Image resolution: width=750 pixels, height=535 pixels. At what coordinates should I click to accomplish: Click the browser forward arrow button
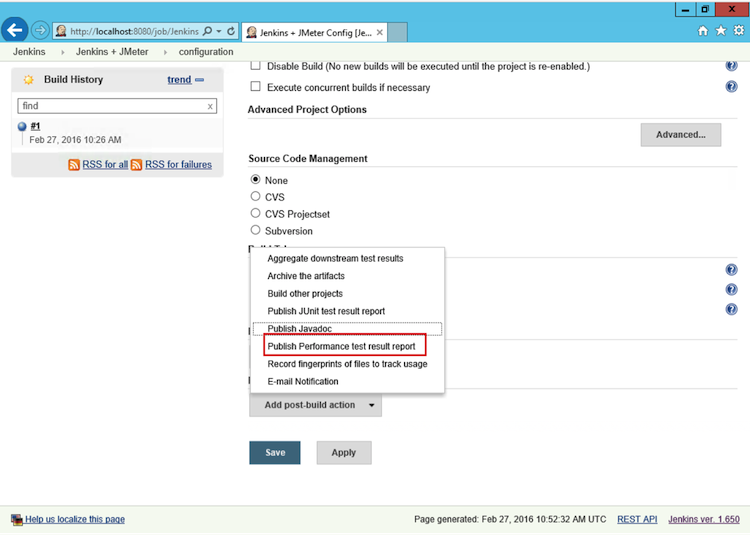point(41,31)
